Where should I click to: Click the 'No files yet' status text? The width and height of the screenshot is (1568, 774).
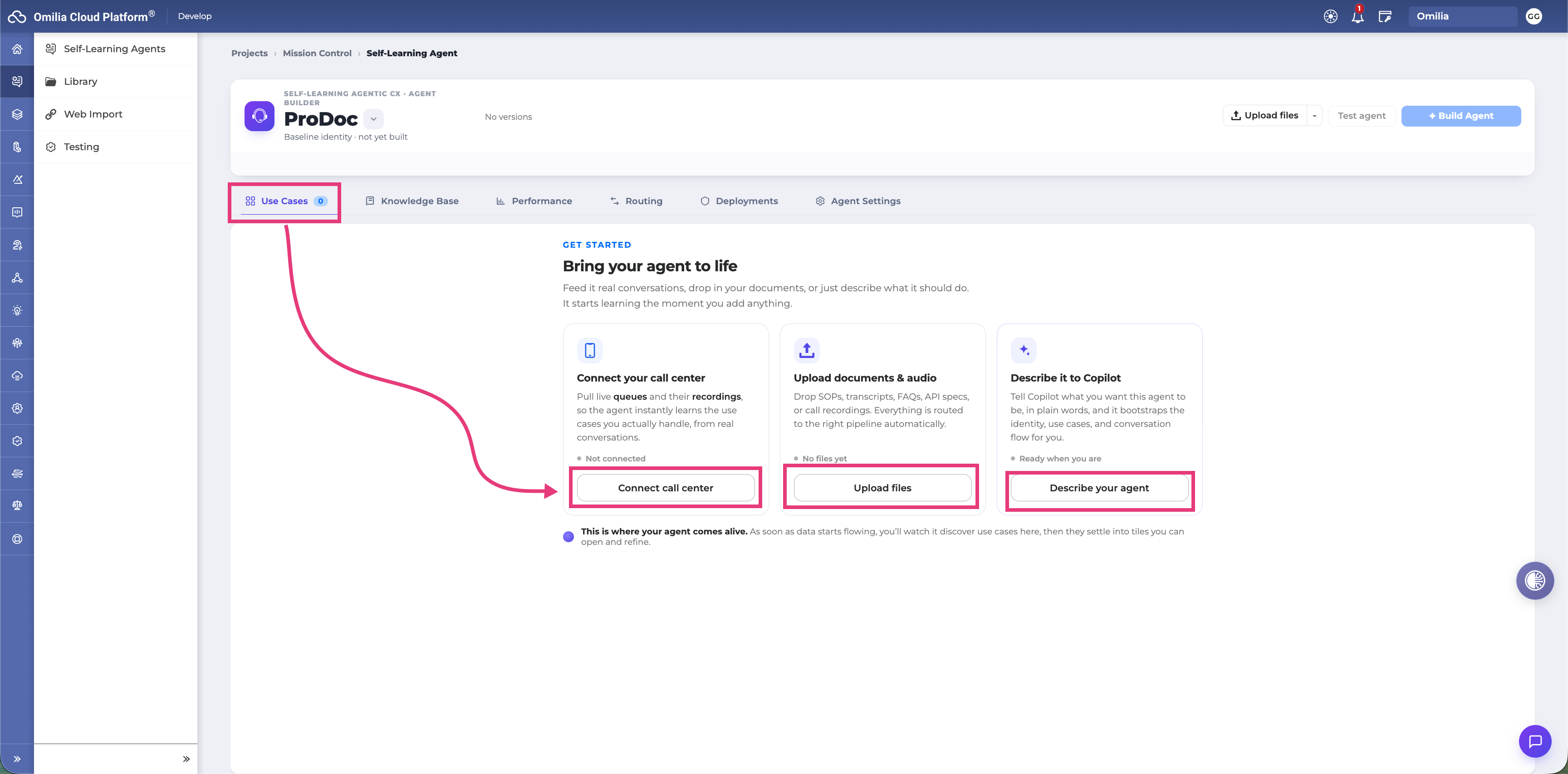(x=824, y=459)
